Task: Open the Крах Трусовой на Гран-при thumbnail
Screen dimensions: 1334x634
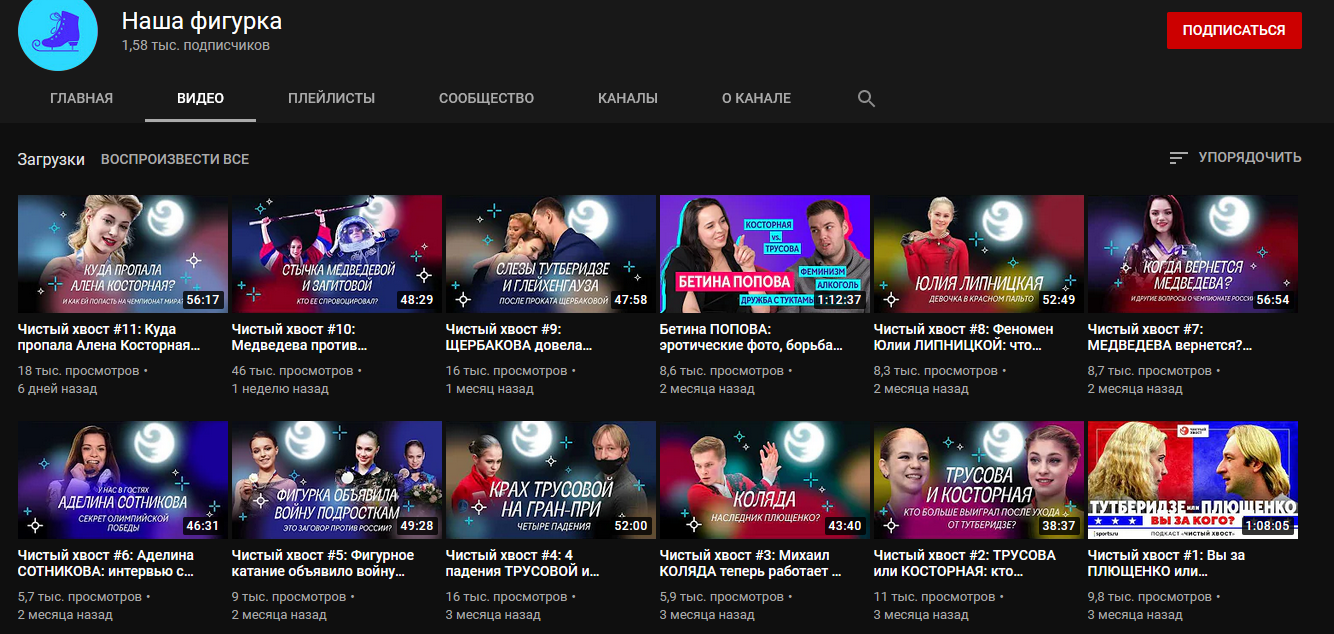Action: pos(550,480)
